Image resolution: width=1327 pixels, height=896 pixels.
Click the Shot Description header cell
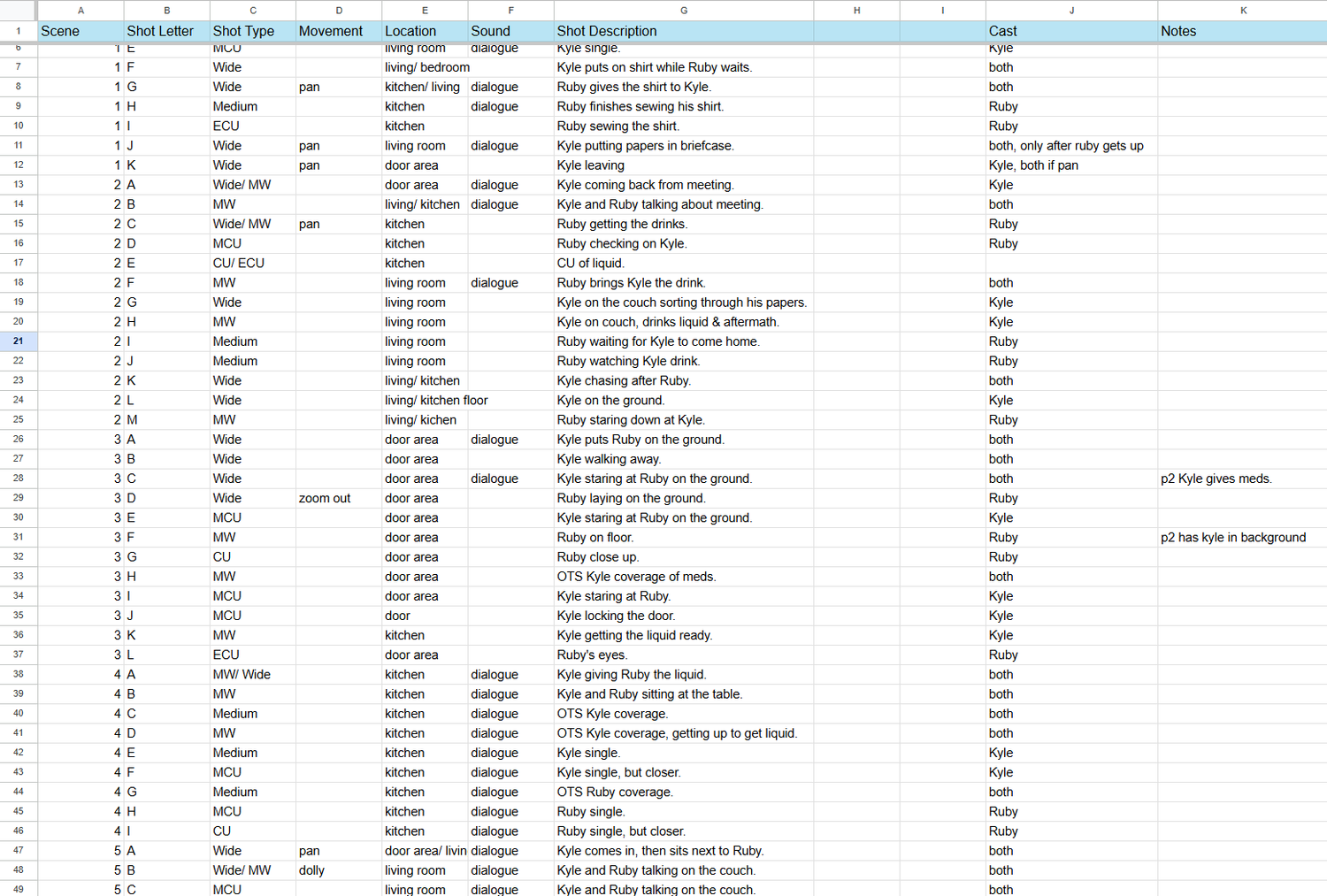683,31
